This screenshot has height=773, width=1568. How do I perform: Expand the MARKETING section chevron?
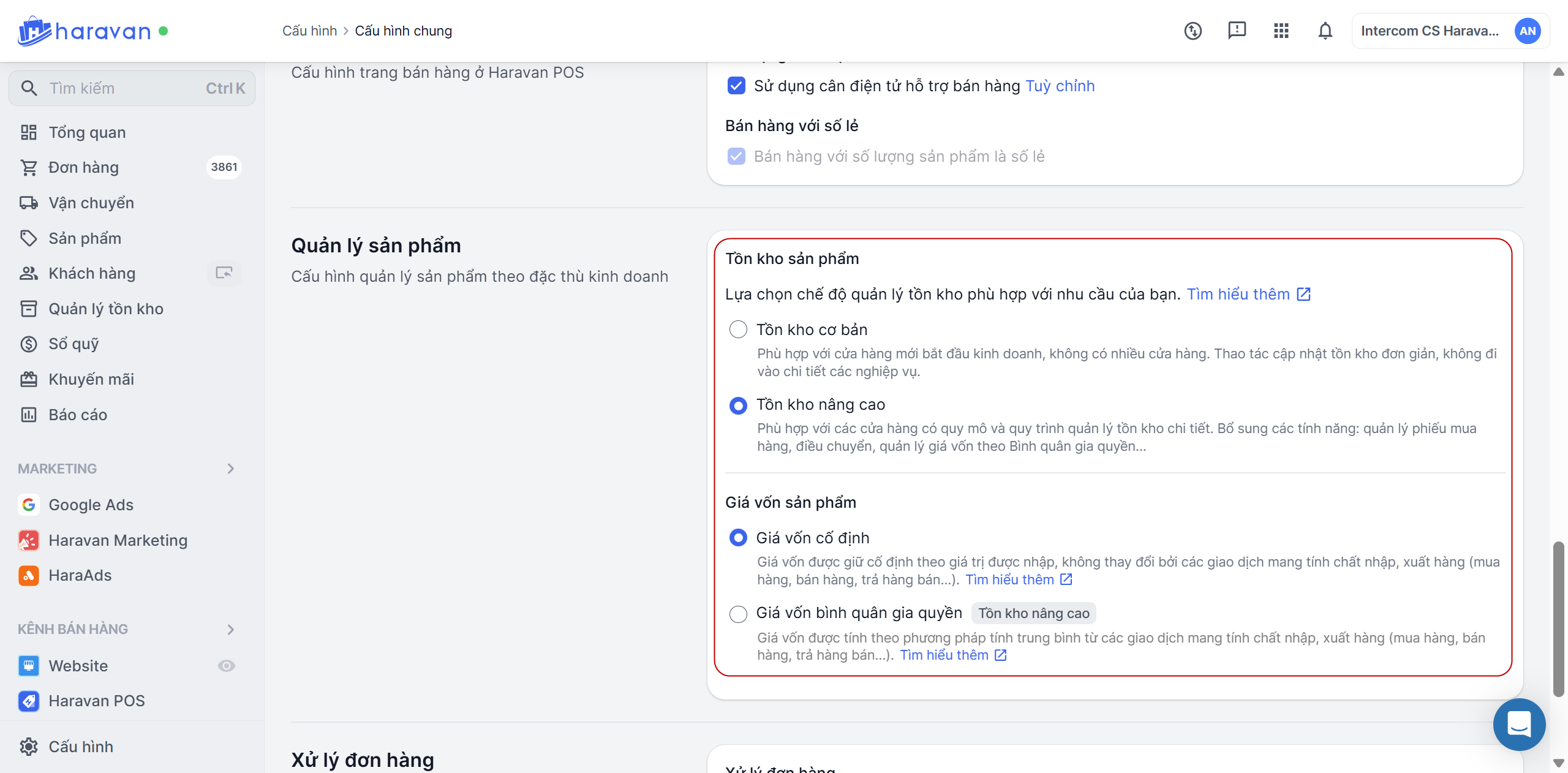(230, 469)
